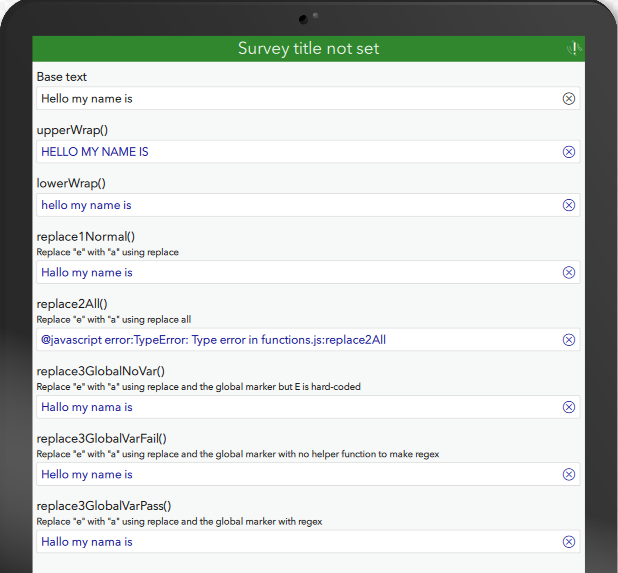Clear the upperWrap() field value
618x573 pixels.
point(569,152)
